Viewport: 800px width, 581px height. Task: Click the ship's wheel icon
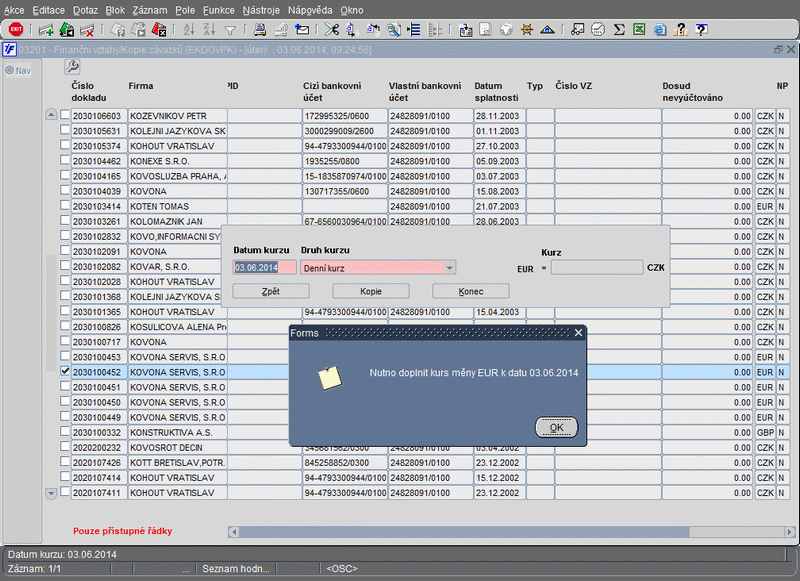click(527, 30)
